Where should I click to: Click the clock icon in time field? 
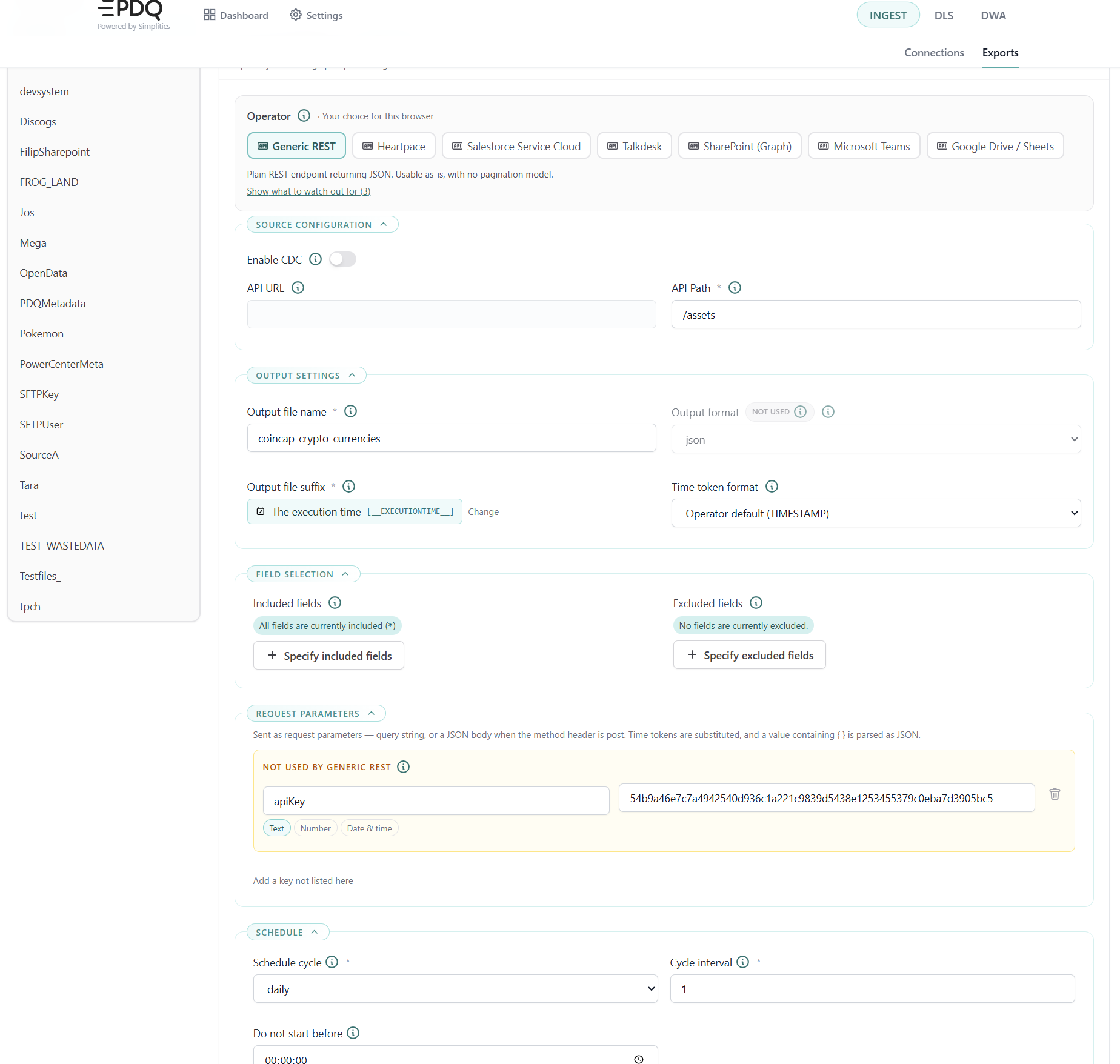click(638, 1059)
